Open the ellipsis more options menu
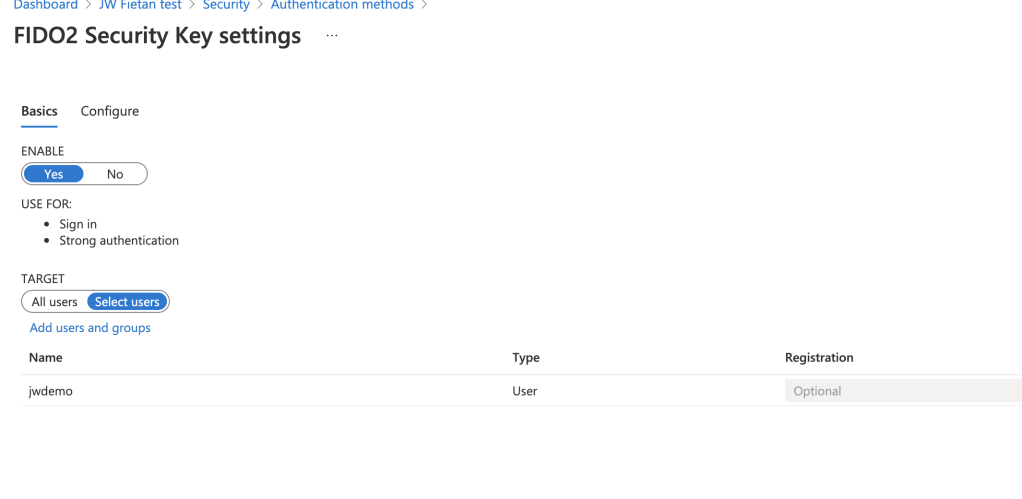Image resolution: width=1022 pixels, height=499 pixels. tap(332, 37)
